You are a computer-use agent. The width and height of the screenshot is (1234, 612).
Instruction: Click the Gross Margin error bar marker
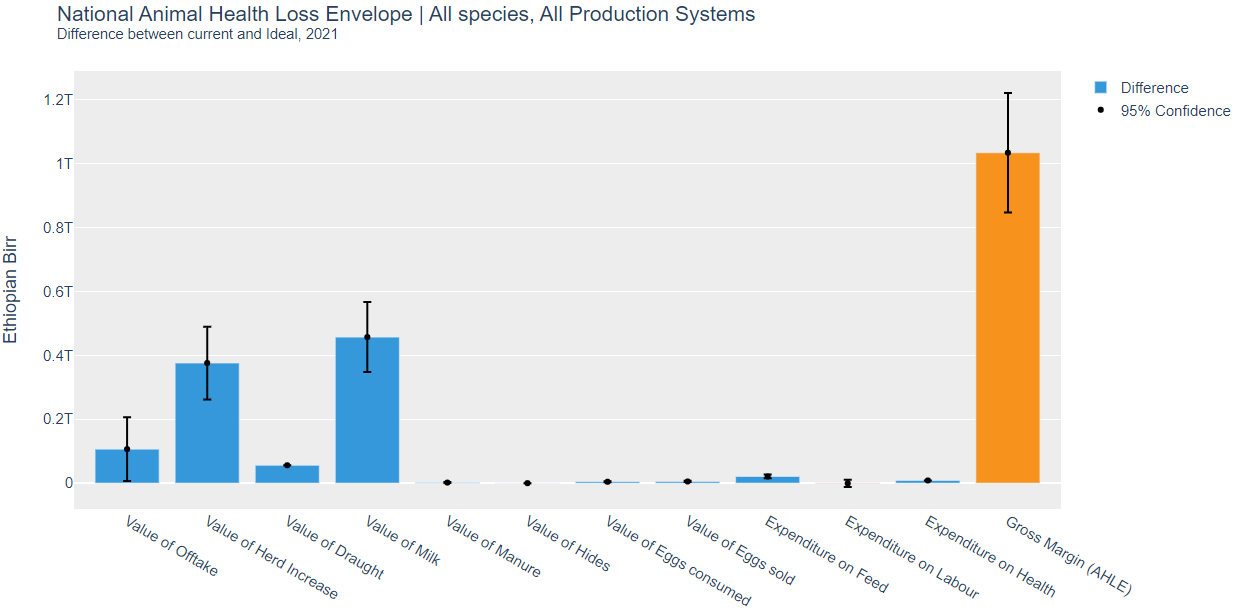(1007, 153)
